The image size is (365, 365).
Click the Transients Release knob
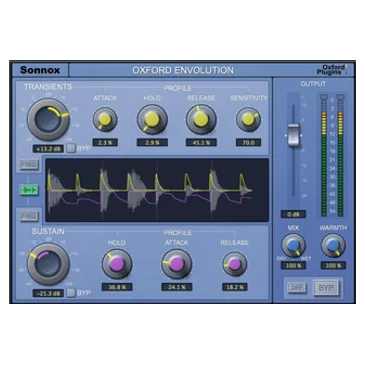click(201, 119)
